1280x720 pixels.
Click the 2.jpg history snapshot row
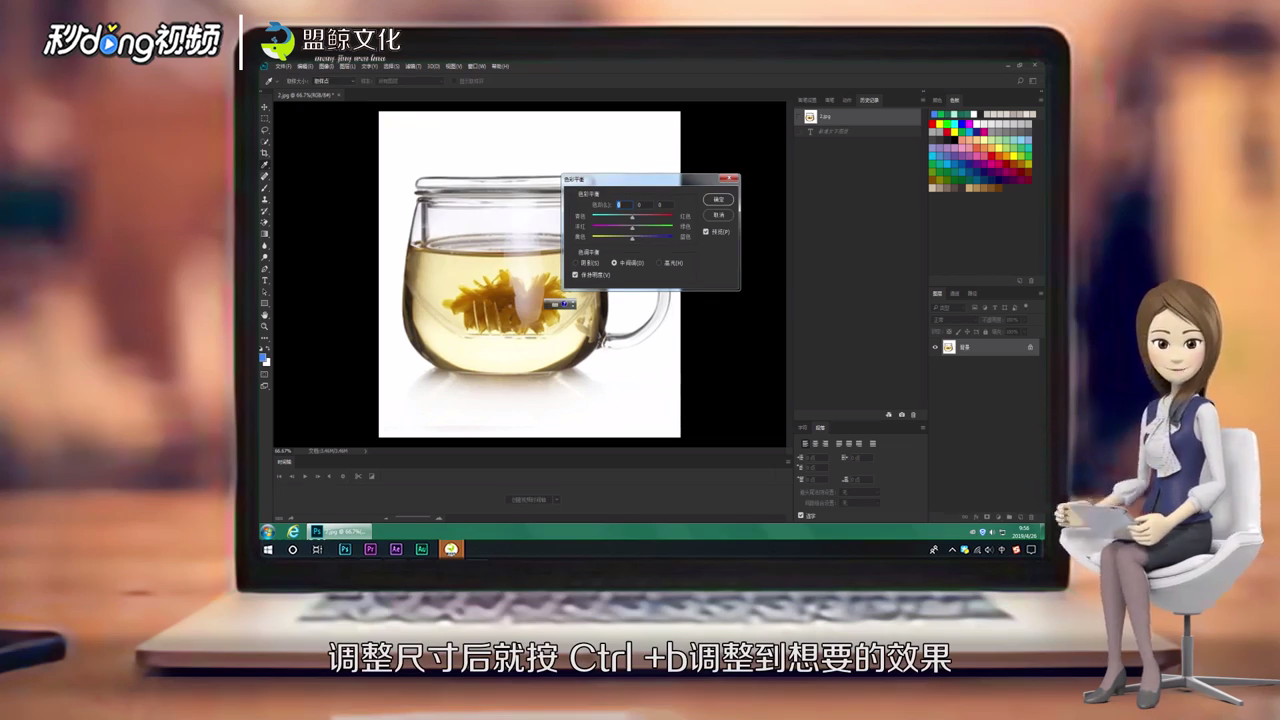(x=858, y=116)
